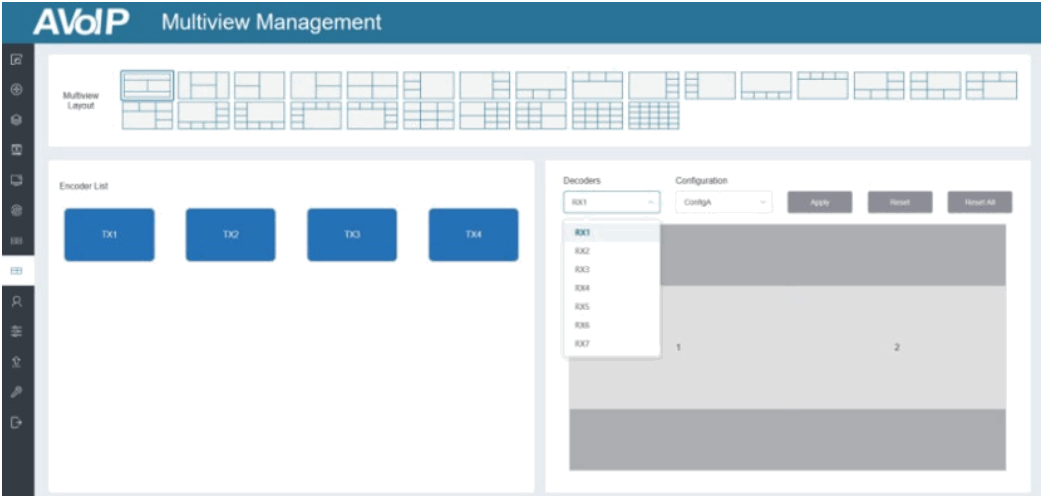
Task: Click the Reset button
Action: (x=900, y=202)
